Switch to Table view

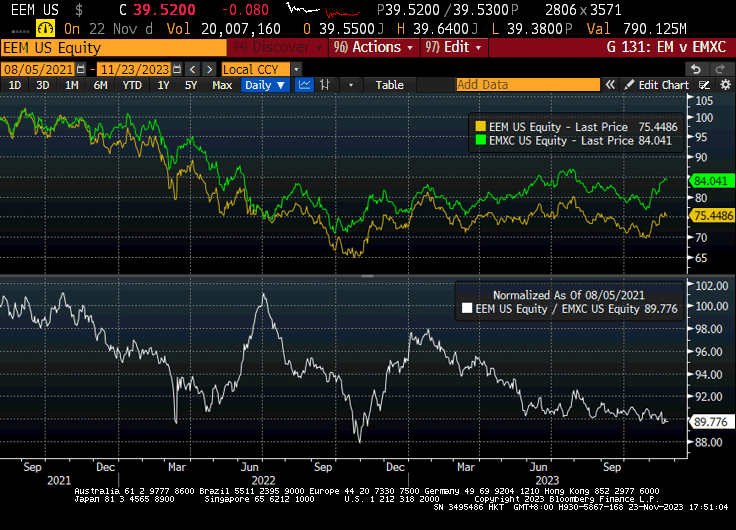[x=390, y=85]
